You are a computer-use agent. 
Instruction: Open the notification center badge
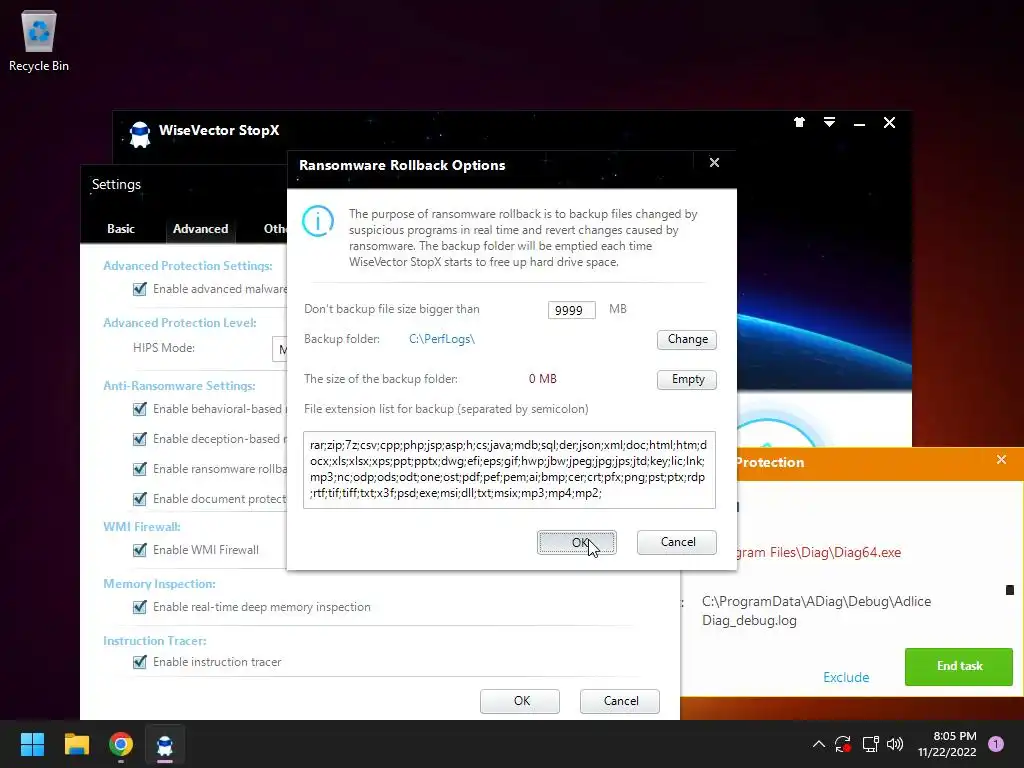996,744
